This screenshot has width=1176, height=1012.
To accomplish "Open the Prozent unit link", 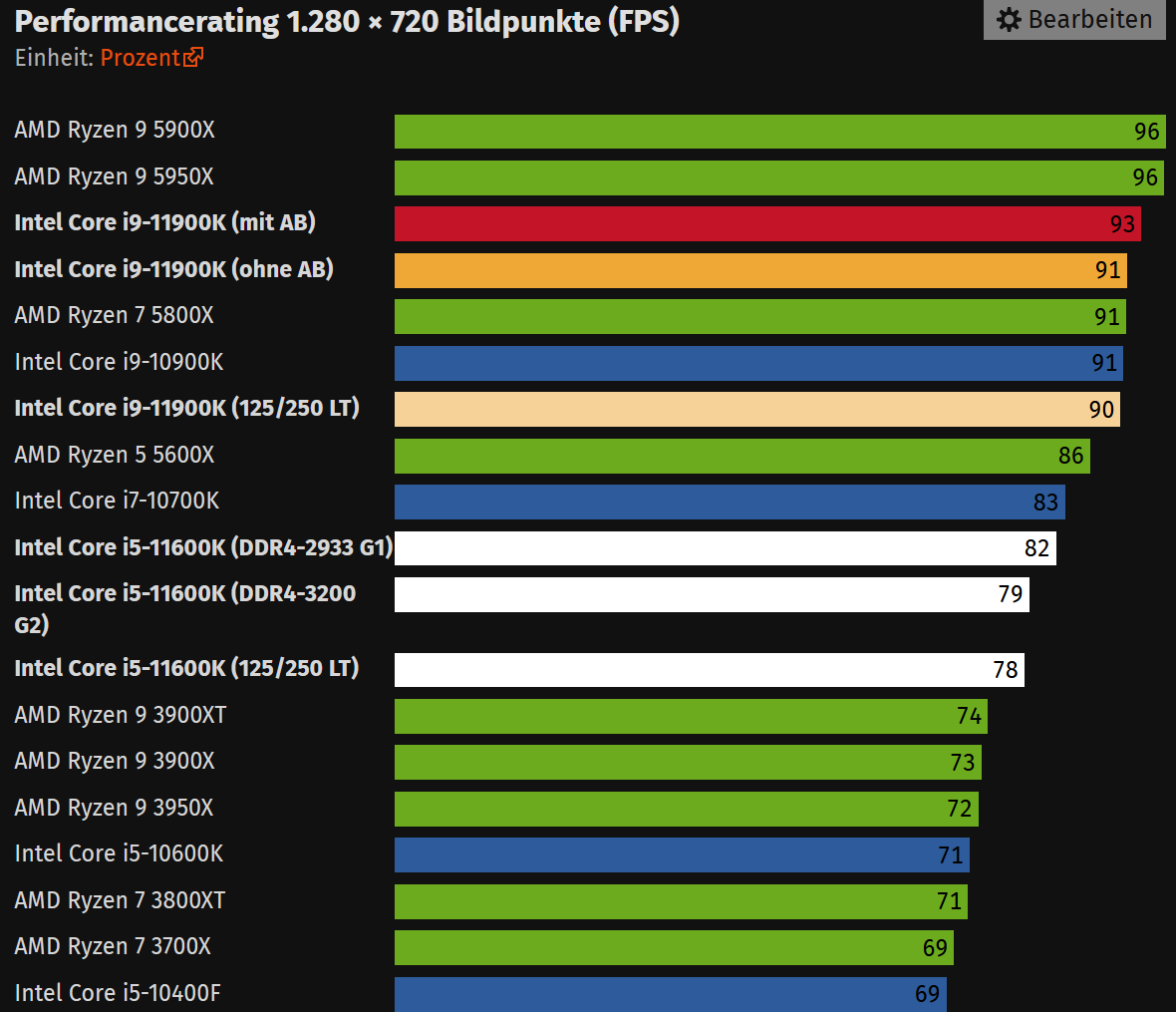I will (x=141, y=58).
